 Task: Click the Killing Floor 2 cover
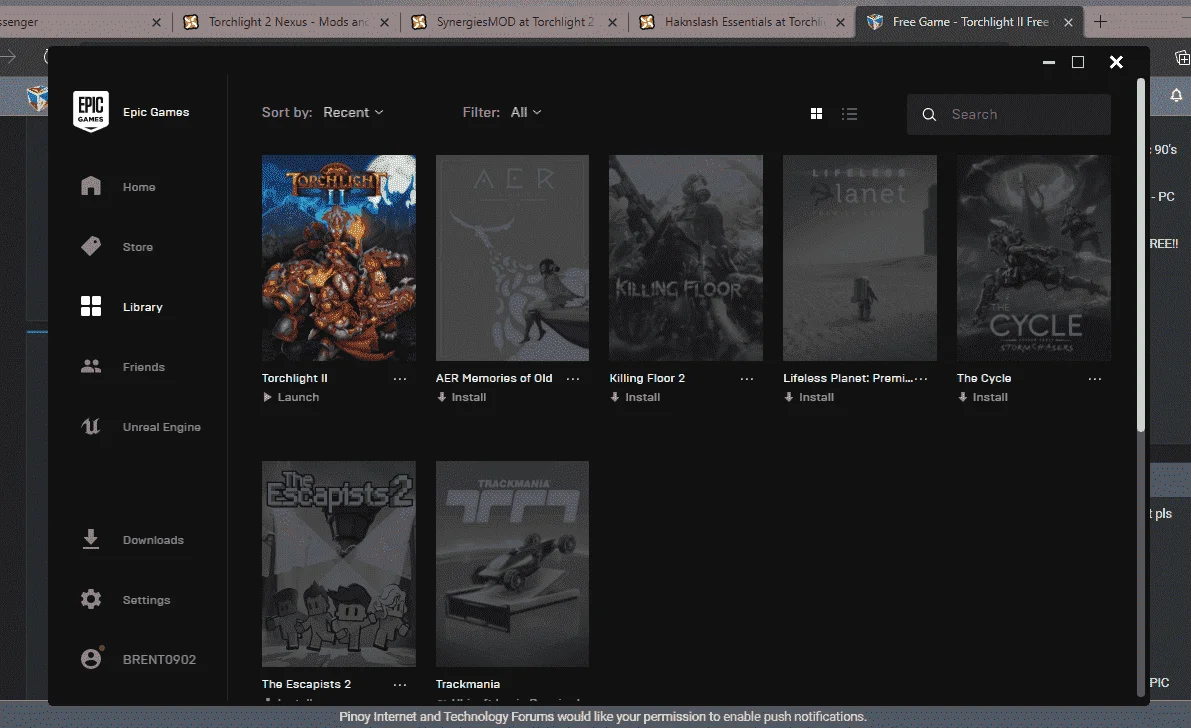686,258
